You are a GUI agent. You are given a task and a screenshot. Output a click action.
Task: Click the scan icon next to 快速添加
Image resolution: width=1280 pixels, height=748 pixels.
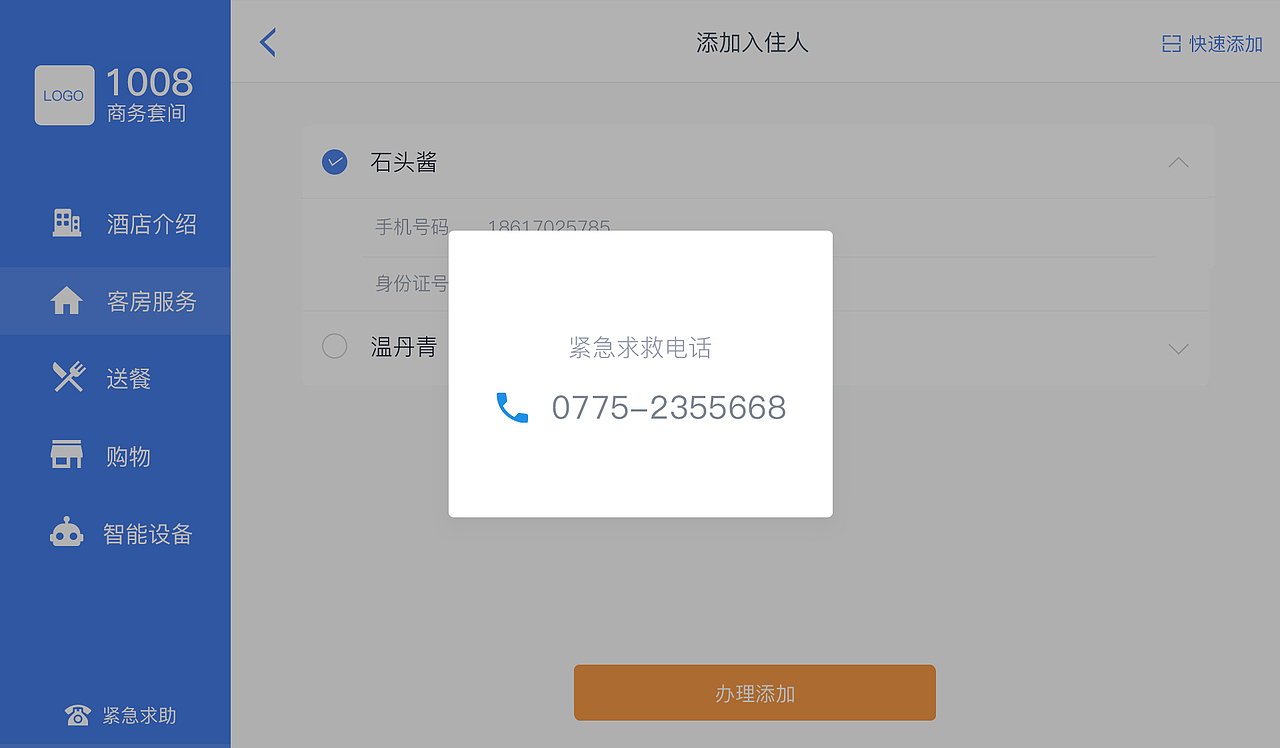(x=1171, y=44)
